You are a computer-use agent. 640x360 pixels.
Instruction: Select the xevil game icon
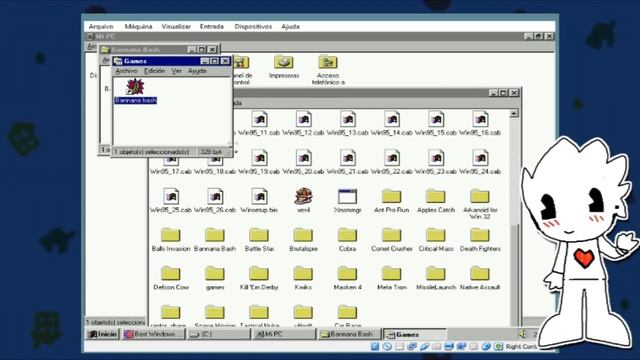[x=303, y=196]
